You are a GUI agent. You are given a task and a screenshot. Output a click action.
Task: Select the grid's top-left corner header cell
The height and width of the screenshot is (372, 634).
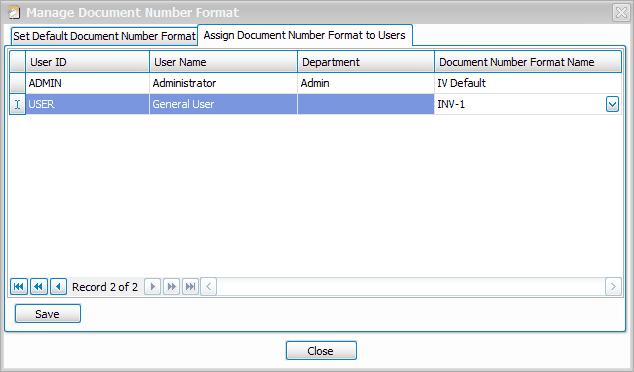pos(17,62)
